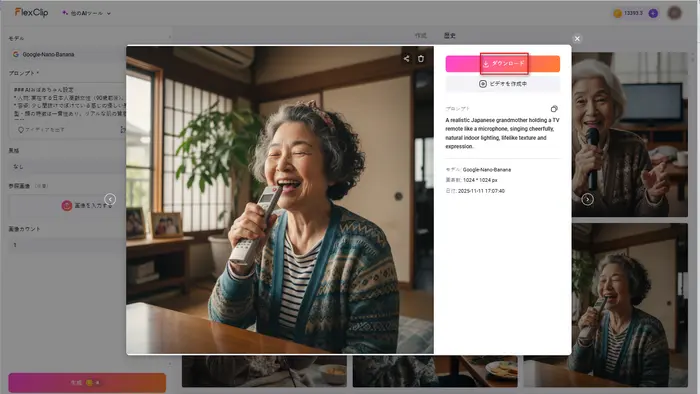Click the large preview image of grandmother
Screen dimensions: 700x394
click(x=280, y=200)
